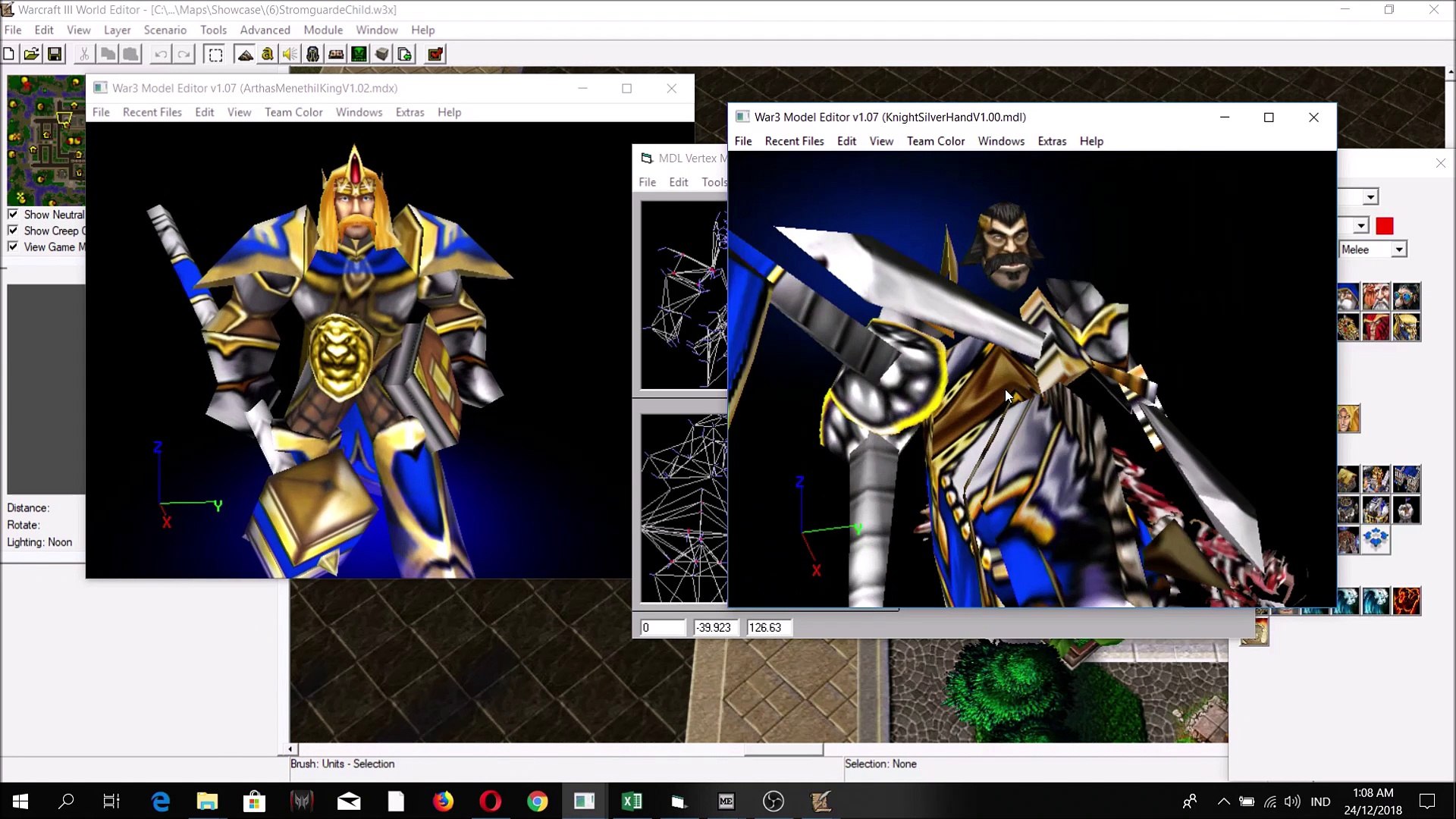This screenshot has width=1456, height=819.
Task: Open the Terrain Editor mountain icon
Action: (x=245, y=54)
